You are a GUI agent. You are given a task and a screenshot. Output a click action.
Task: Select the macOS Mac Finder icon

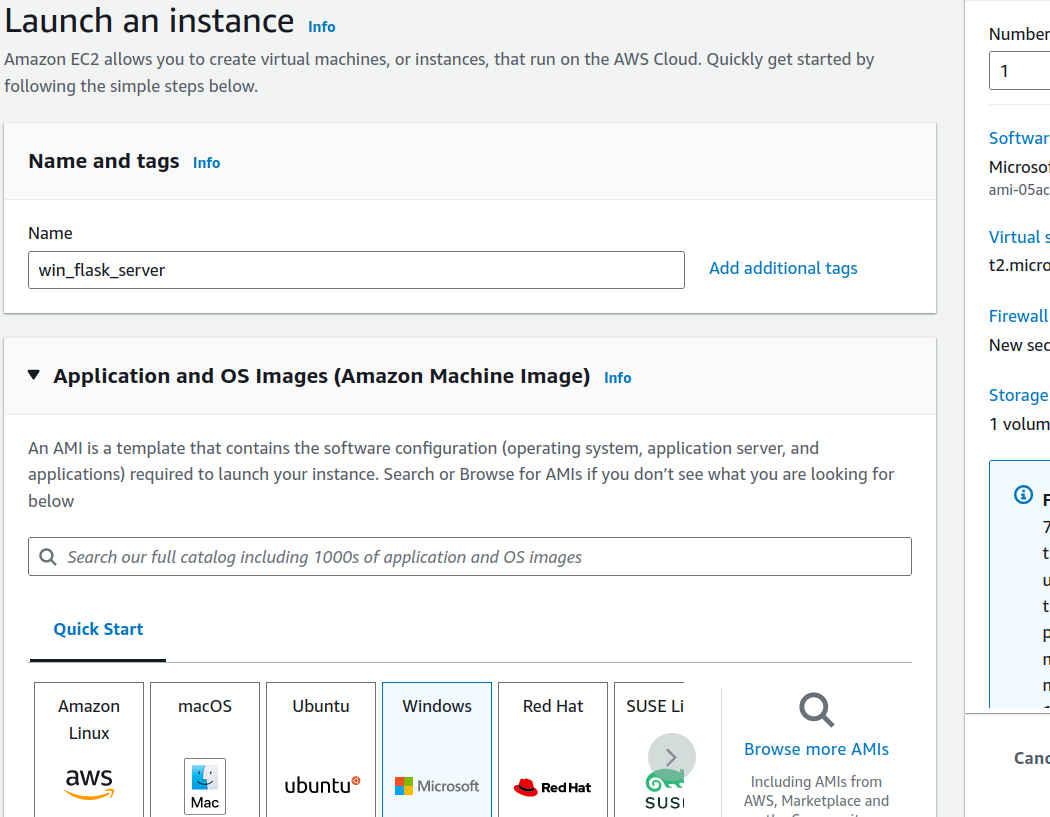205,786
